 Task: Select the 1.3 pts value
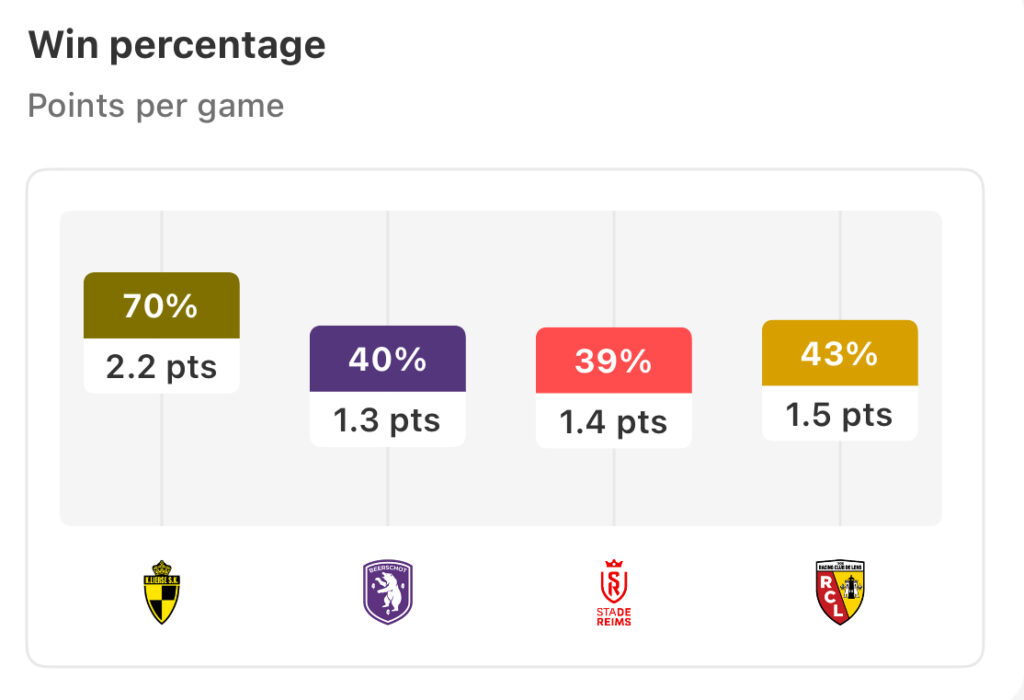387,420
